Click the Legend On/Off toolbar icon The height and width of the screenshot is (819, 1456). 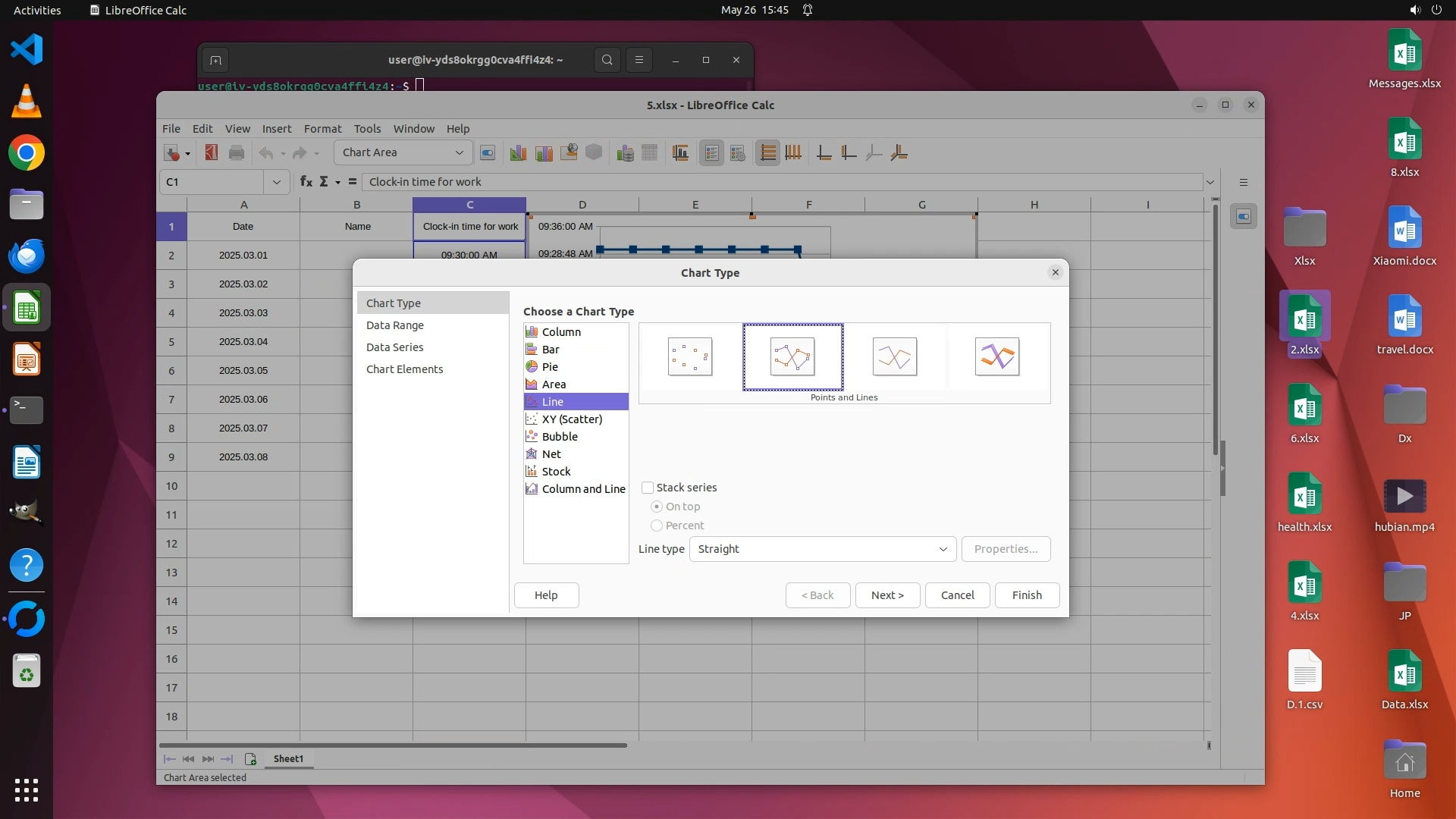pyautogui.click(x=711, y=153)
